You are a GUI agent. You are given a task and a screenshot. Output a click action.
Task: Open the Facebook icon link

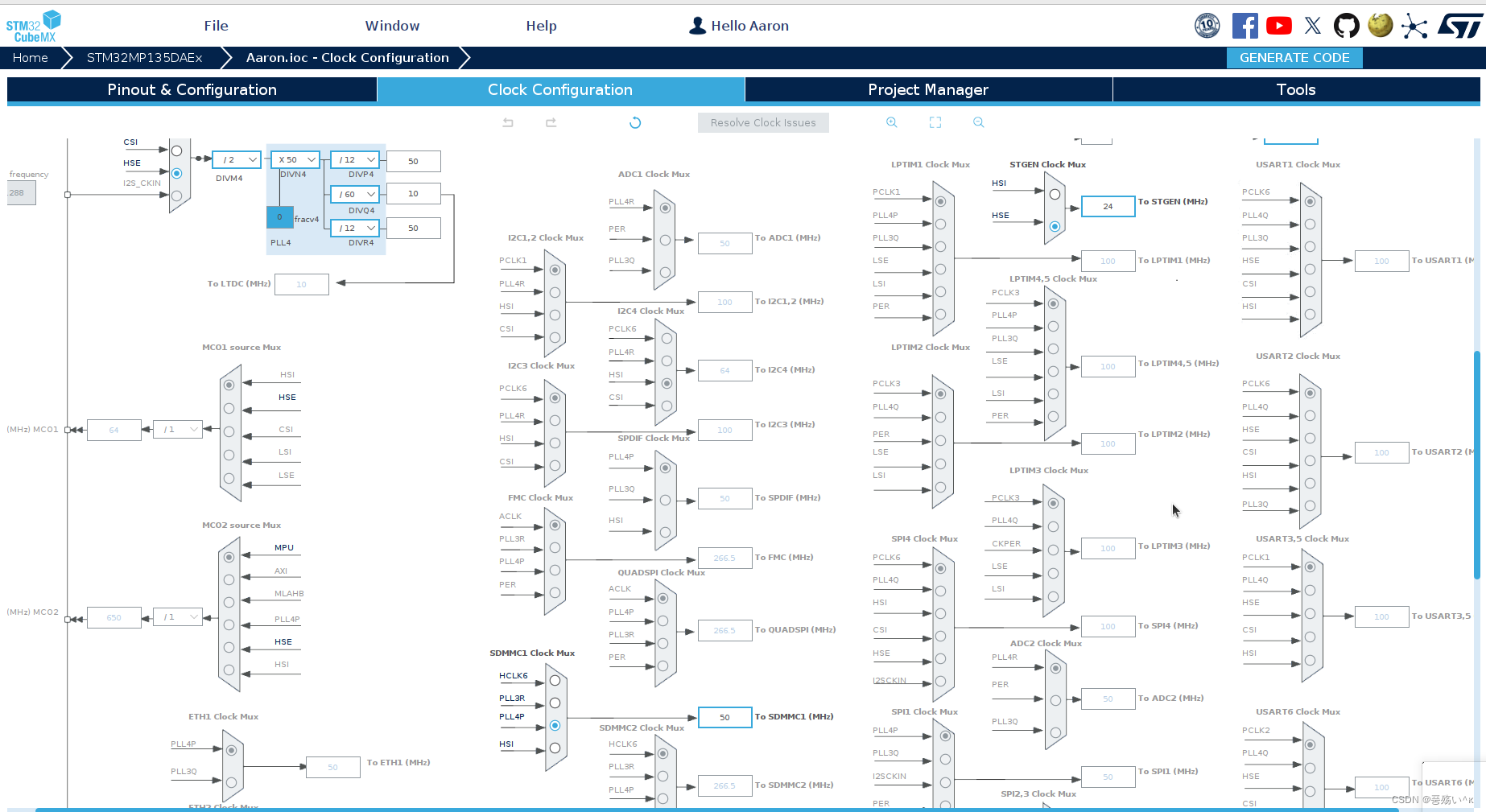(1245, 26)
